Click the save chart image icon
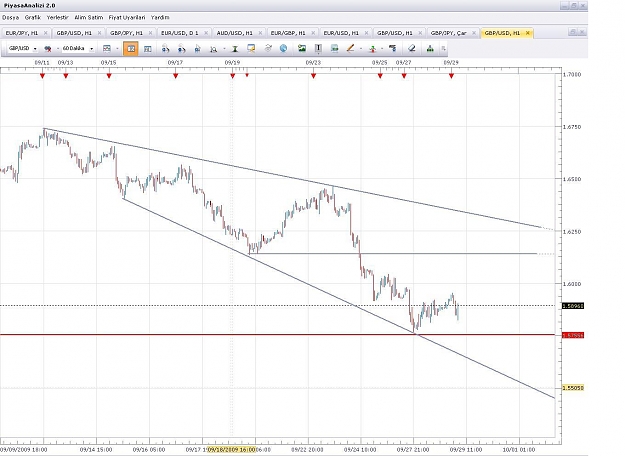 [x=334, y=49]
